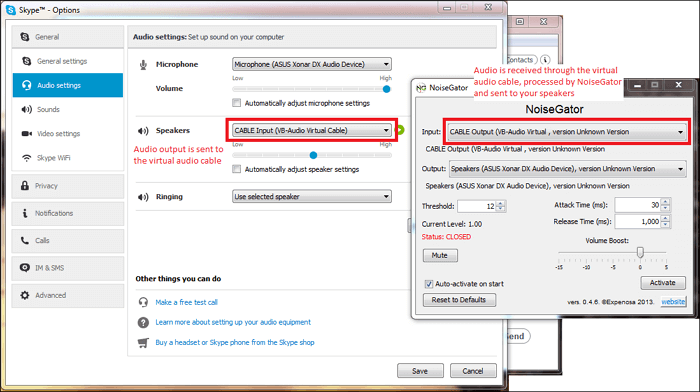Click the microphone Volume slider handle

tap(387, 89)
